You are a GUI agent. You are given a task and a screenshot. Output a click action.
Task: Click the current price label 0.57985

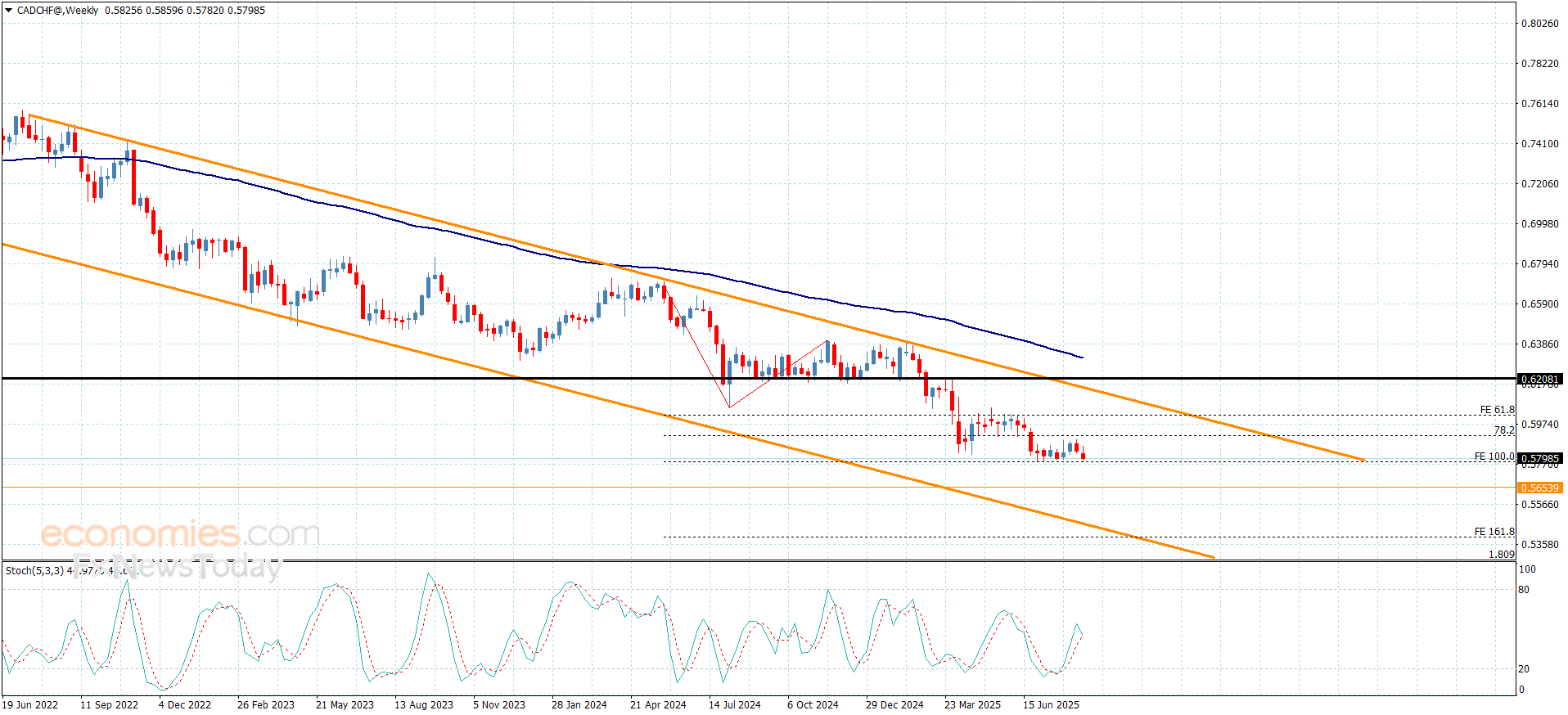point(1539,459)
